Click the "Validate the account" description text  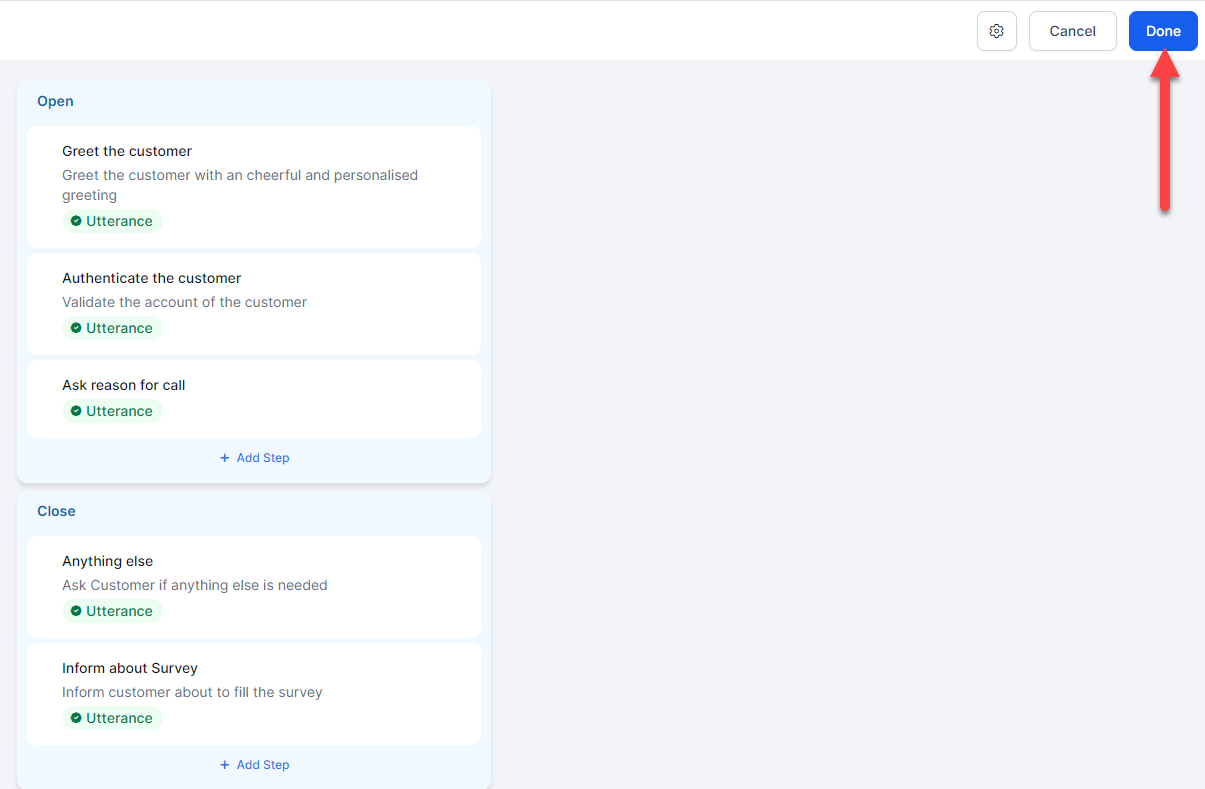[184, 302]
